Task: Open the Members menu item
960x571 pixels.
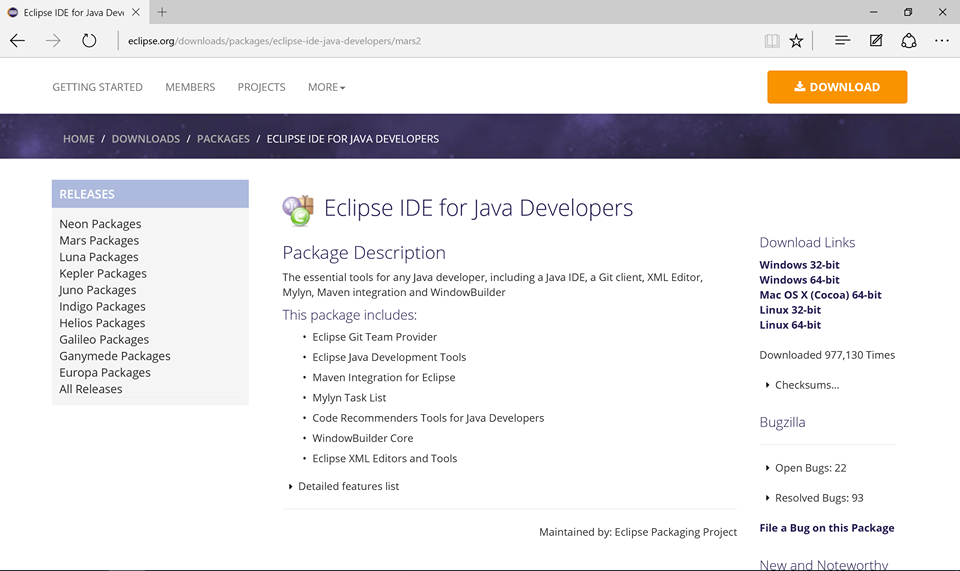Action: coord(190,87)
